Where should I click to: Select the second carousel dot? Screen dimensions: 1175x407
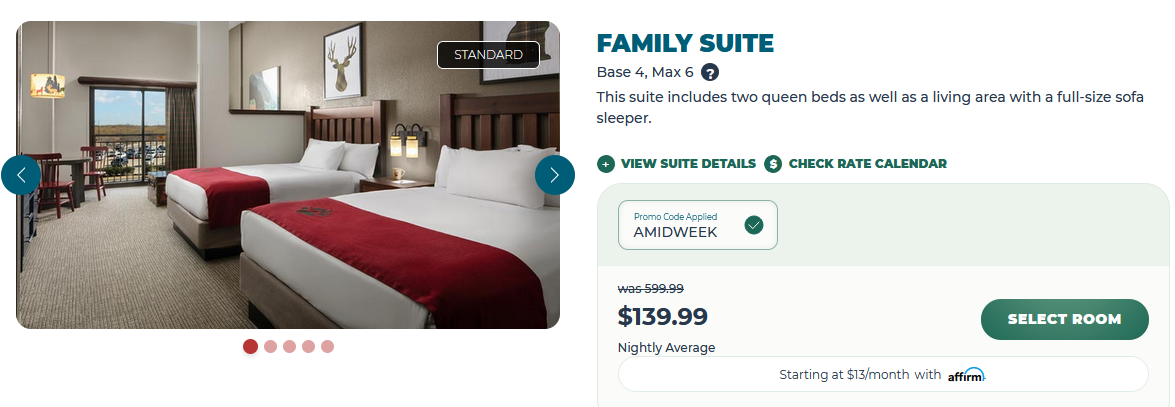click(x=270, y=347)
